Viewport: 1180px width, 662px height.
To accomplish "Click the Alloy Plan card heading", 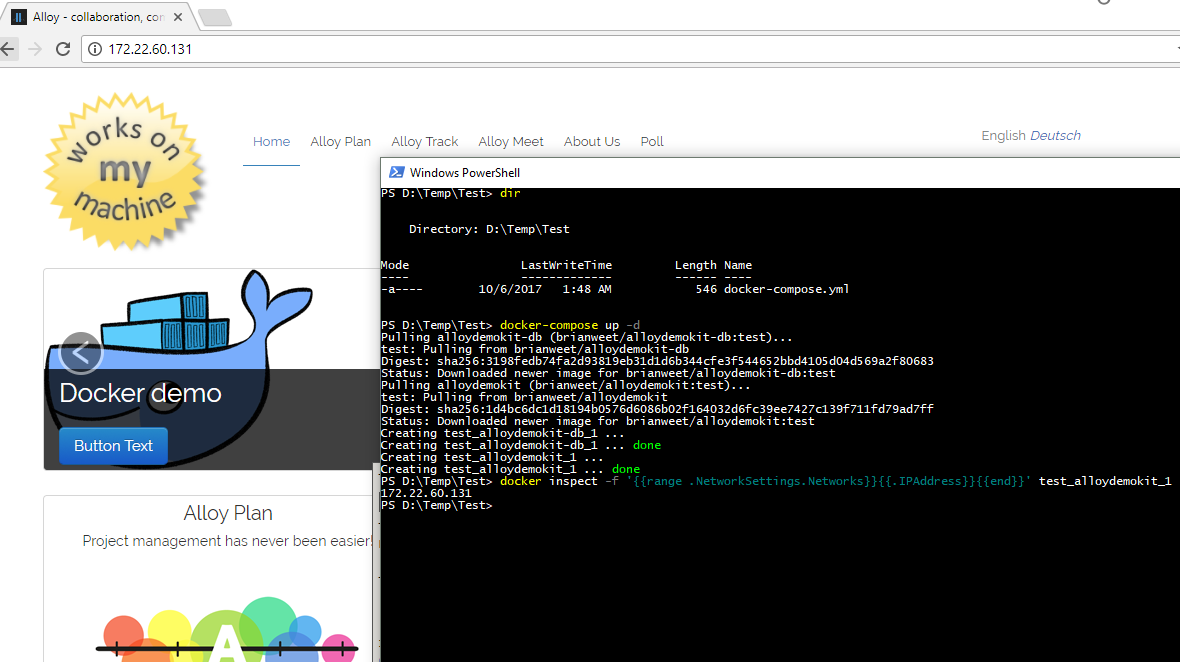I will tap(228, 513).
